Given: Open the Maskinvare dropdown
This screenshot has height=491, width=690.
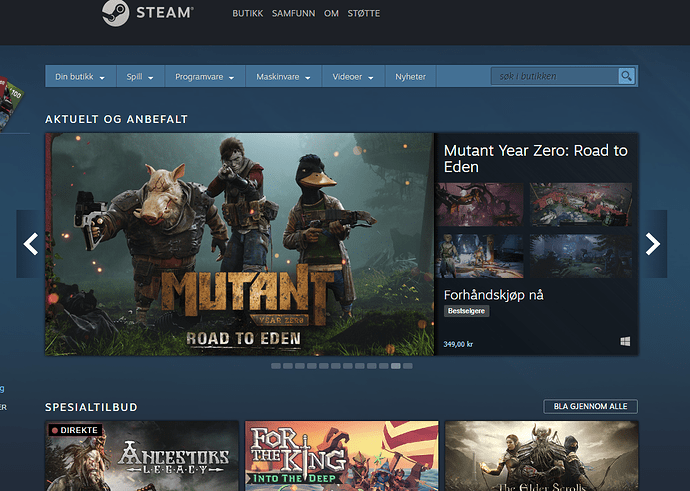Looking at the screenshot, I should coord(283,77).
